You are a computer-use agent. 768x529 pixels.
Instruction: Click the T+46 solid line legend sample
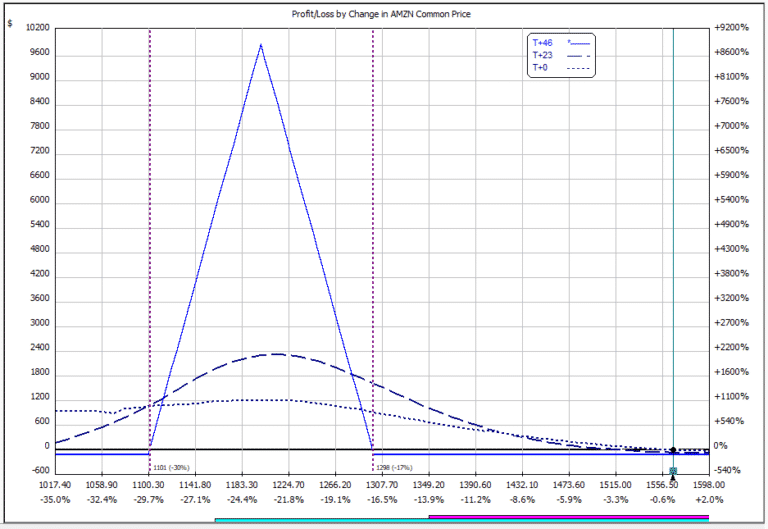point(578,43)
